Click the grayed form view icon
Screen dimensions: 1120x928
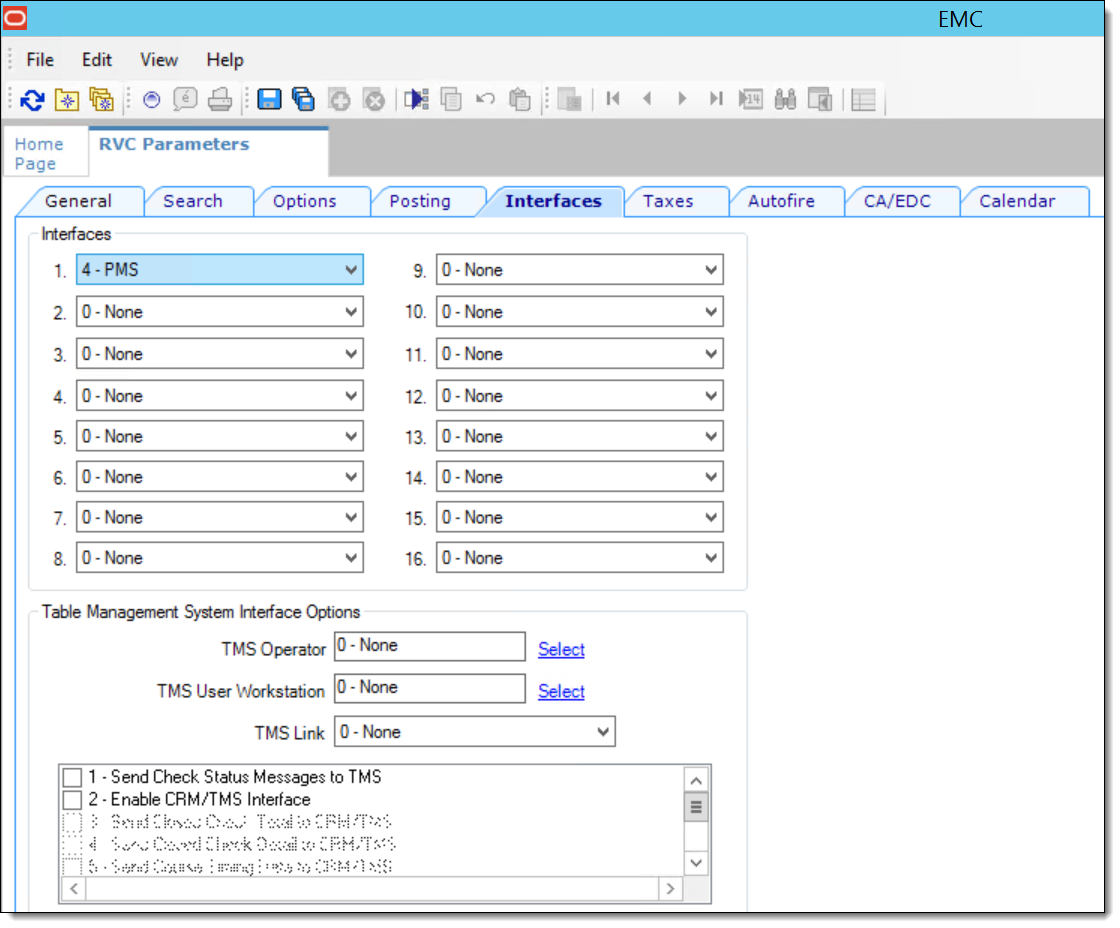click(569, 99)
